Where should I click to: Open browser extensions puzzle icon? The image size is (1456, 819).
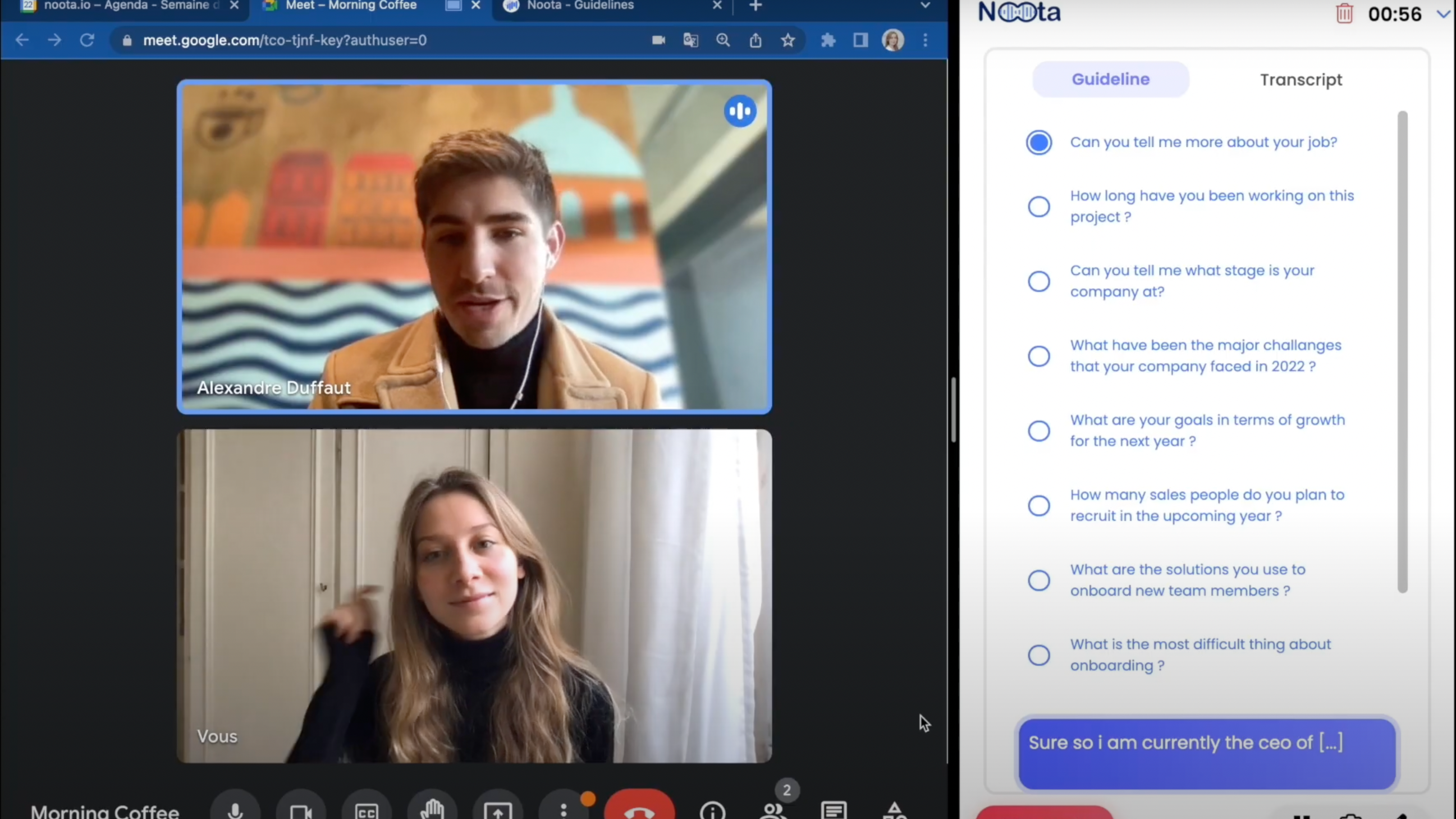click(x=828, y=40)
